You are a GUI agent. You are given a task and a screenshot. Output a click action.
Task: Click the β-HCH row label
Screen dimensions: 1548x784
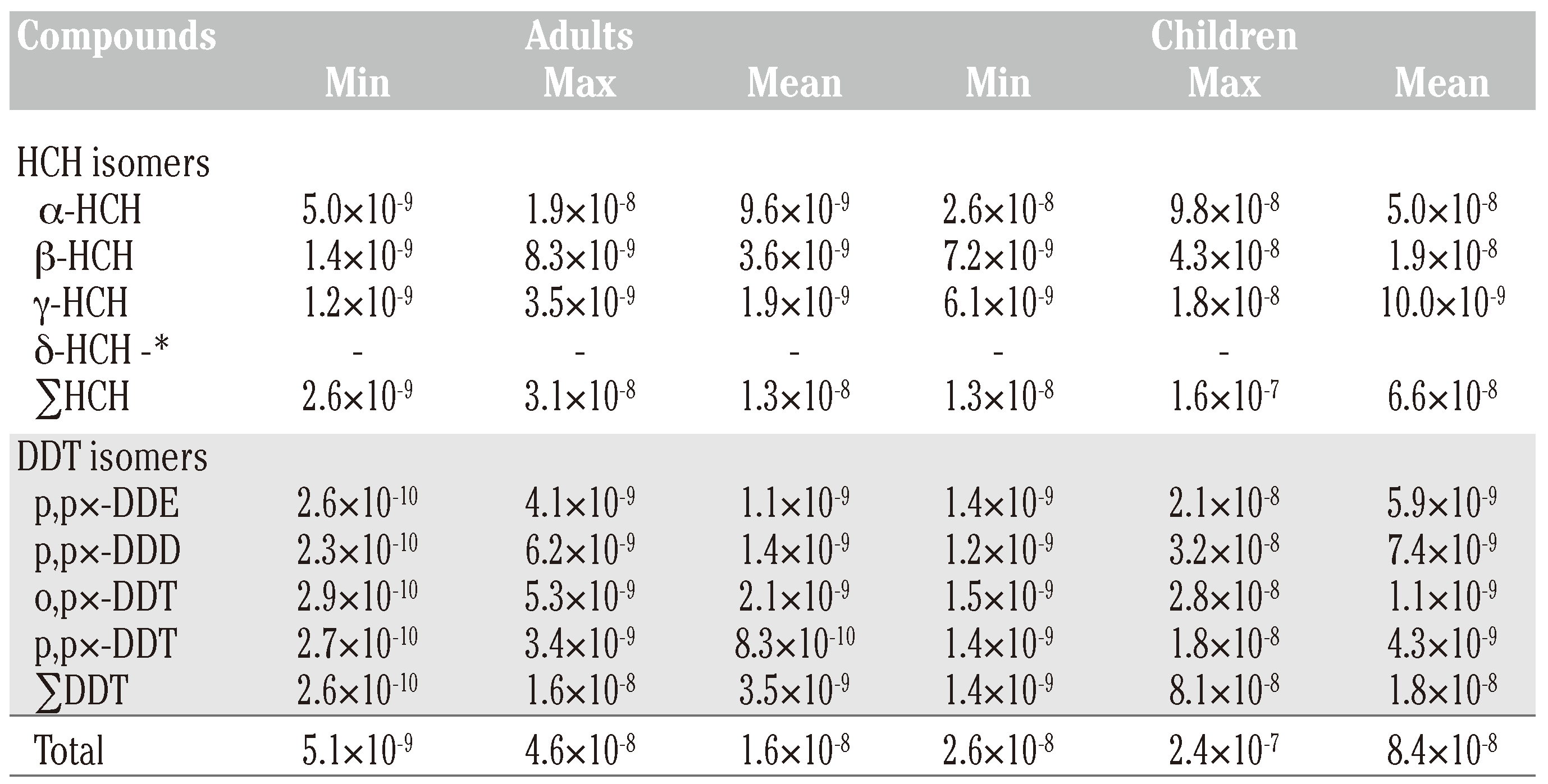point(84,256)
